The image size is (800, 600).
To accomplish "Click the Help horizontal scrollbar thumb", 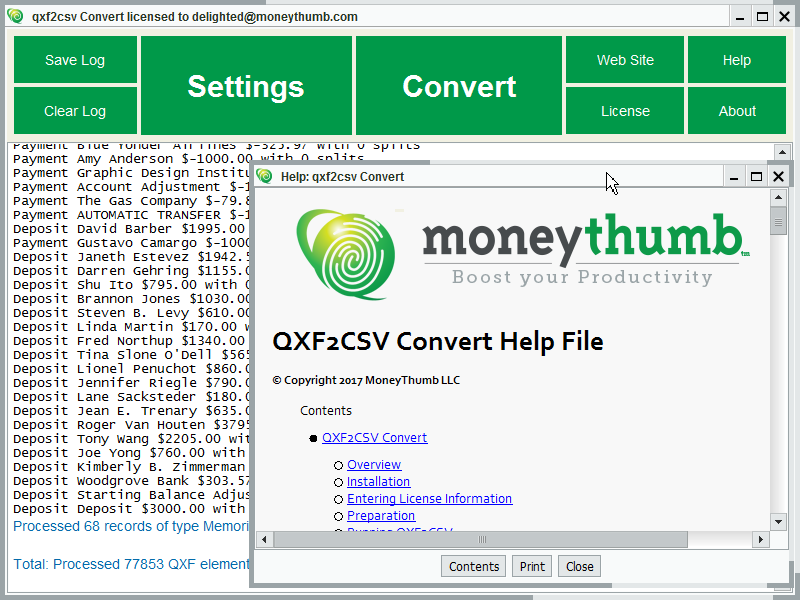I will coord(481,539).
